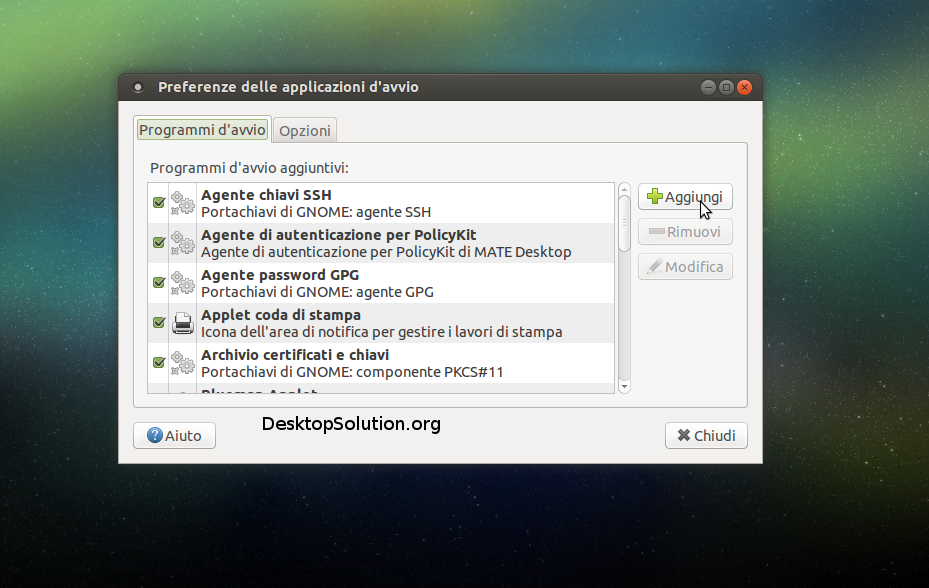Click the description 'Portachiavi di GNOME: agente SSH'
This screenshot has height=588, width=929.
[316, 212]
